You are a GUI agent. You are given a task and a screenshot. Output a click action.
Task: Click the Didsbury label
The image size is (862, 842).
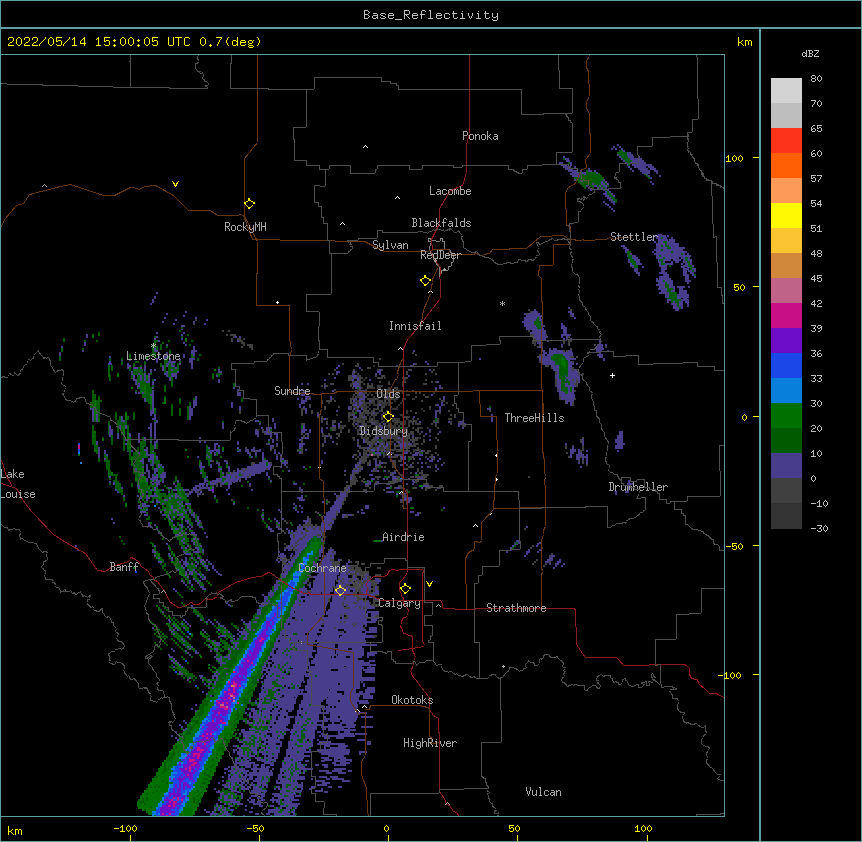384,431
